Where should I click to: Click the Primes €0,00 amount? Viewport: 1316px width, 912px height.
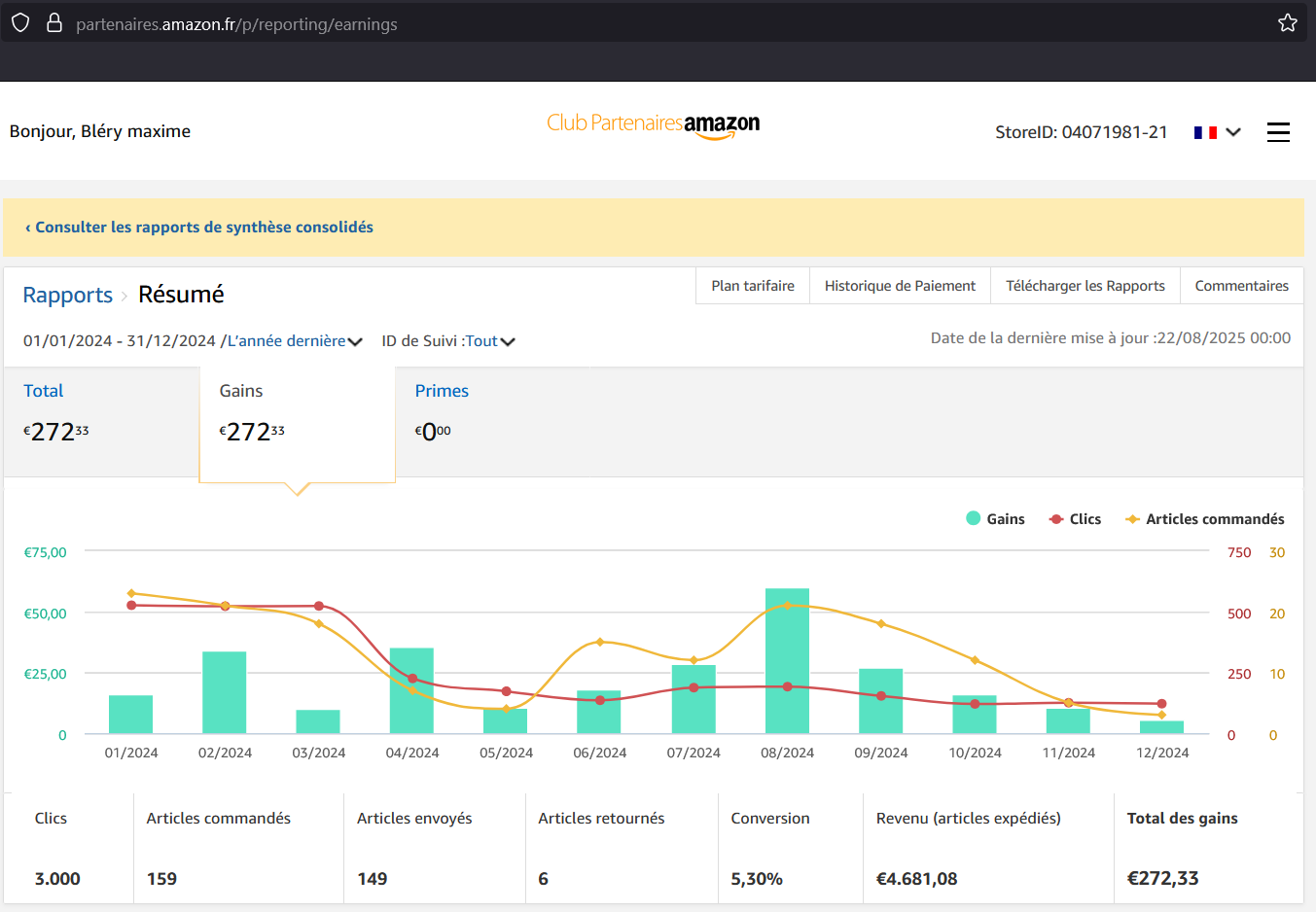433,431
